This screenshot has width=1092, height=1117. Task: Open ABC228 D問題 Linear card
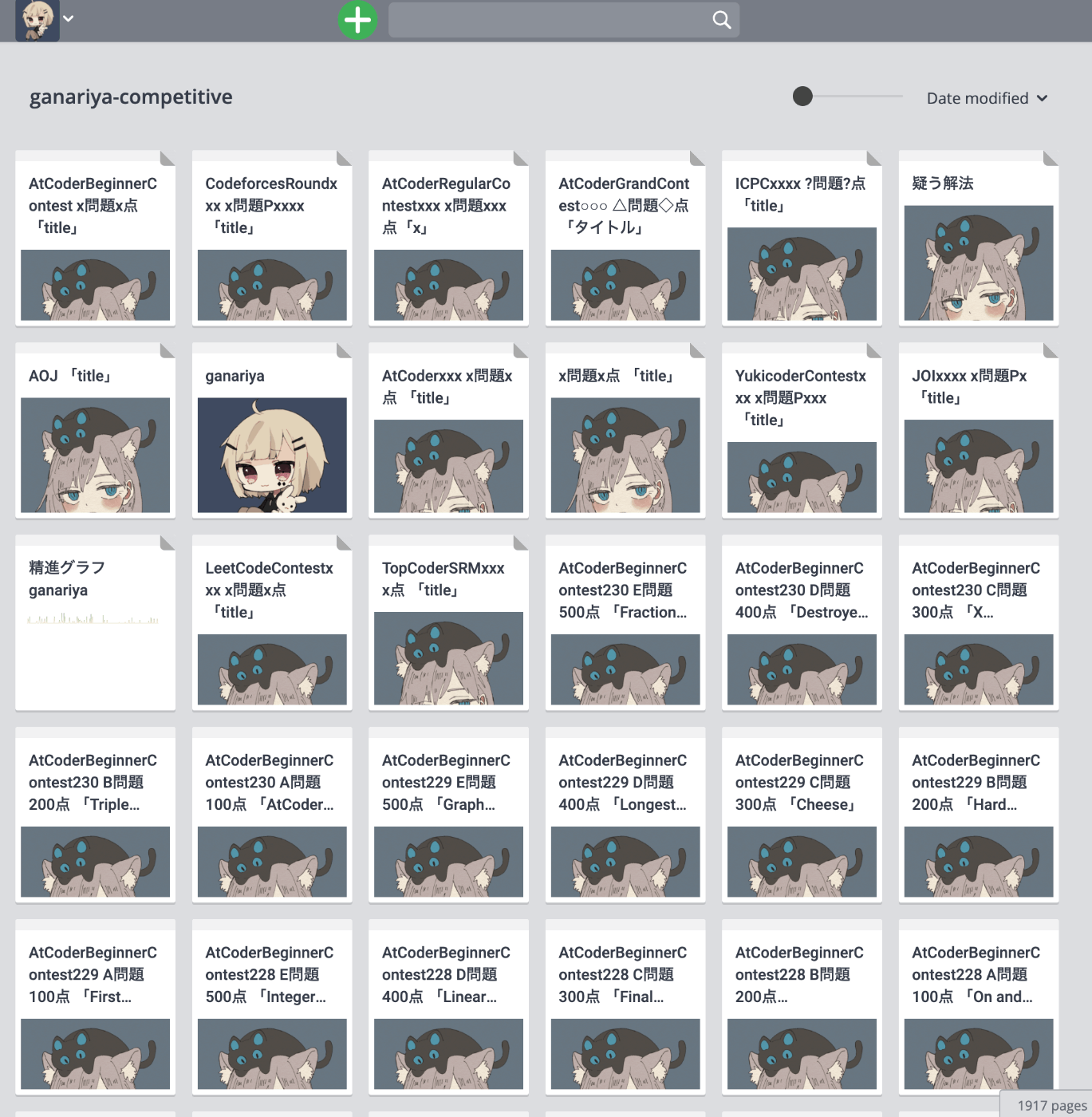(448, 1008)
